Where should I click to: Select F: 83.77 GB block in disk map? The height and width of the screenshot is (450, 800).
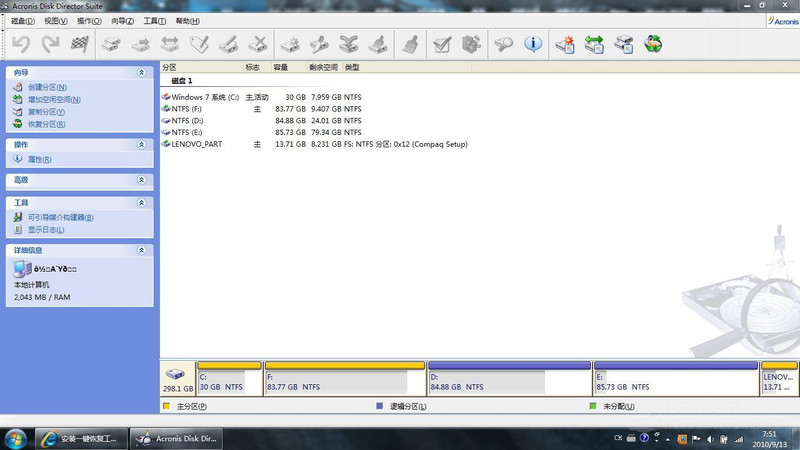pyautogui.click(x=345, y=379)
